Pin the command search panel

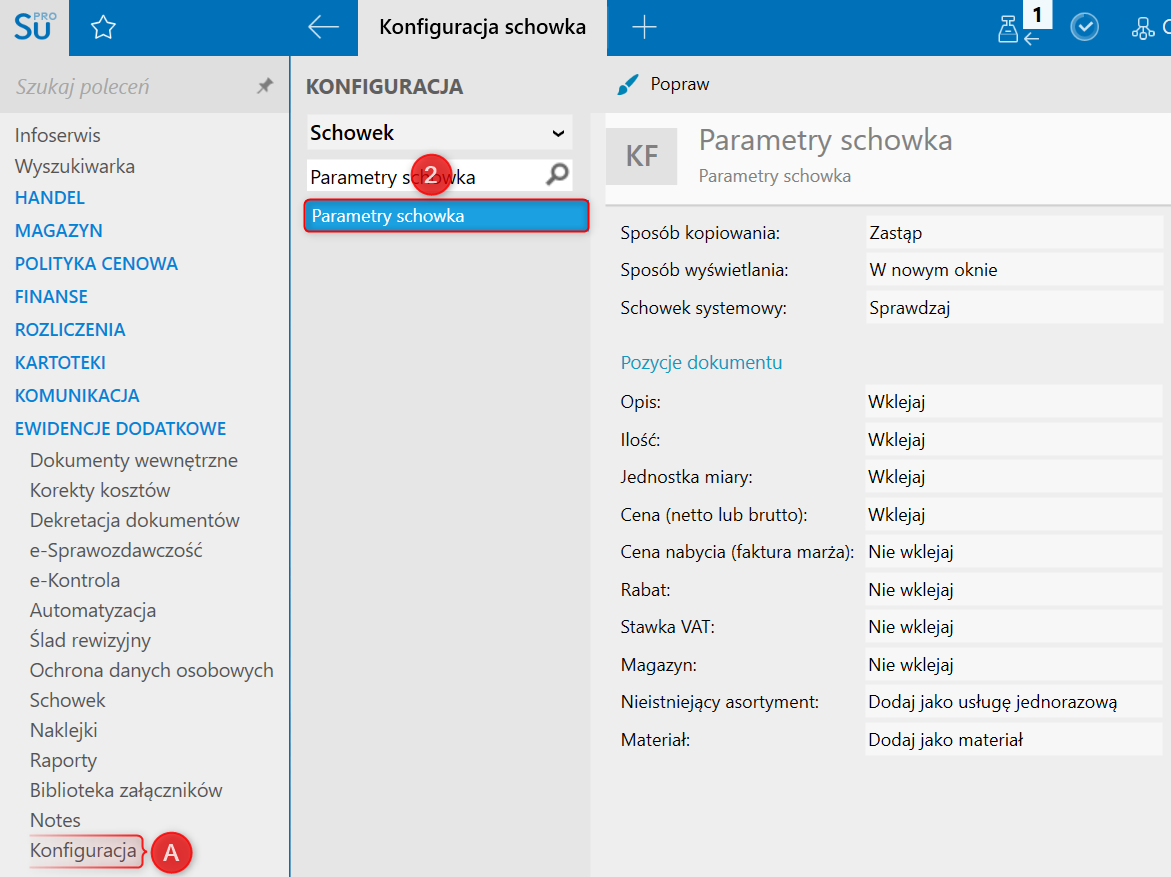265,87
